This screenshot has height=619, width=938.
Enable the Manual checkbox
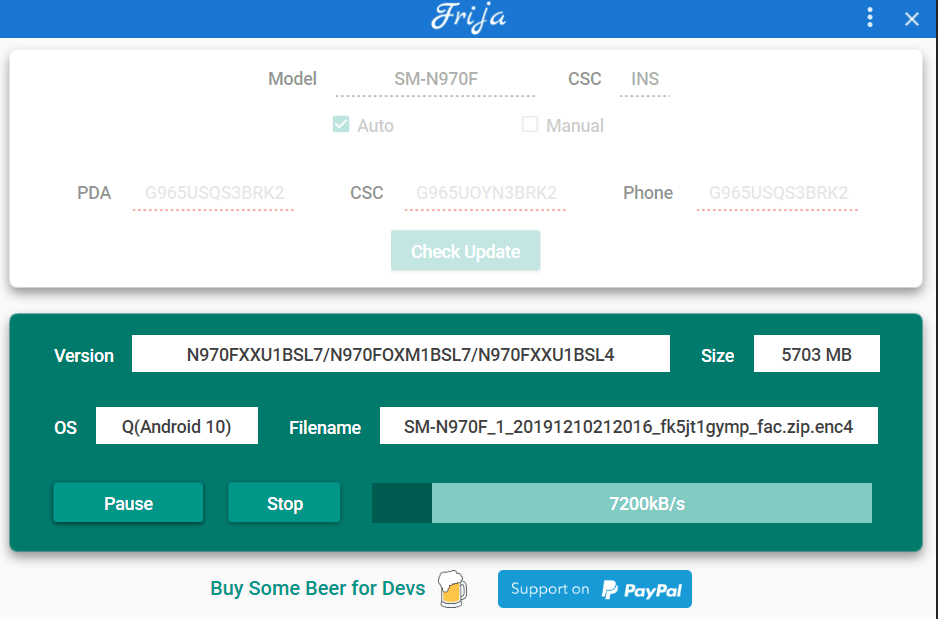coord(529,124)
